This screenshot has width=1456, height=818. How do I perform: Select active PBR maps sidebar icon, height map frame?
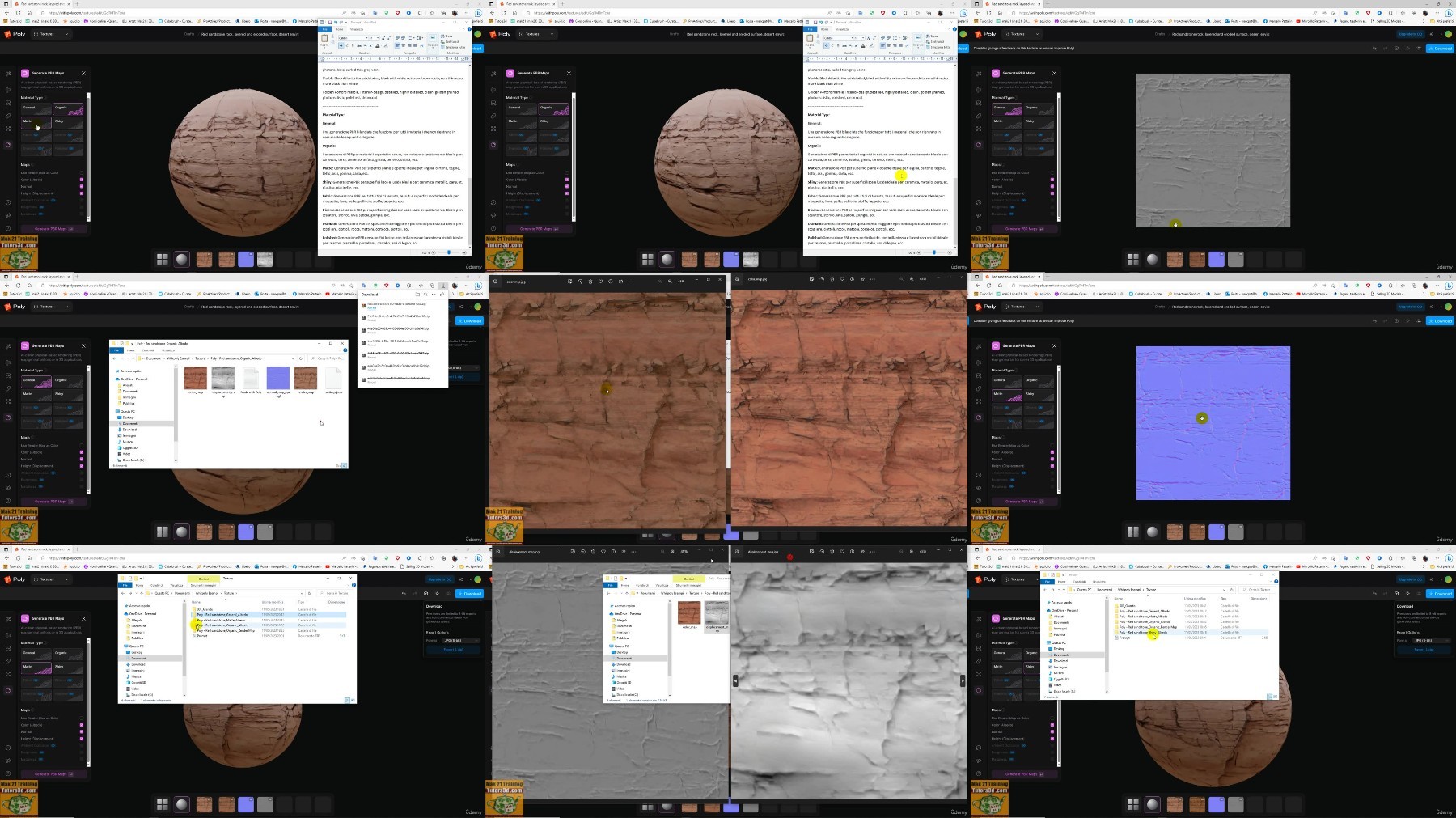pyautogui.click(x=979, y=145)
